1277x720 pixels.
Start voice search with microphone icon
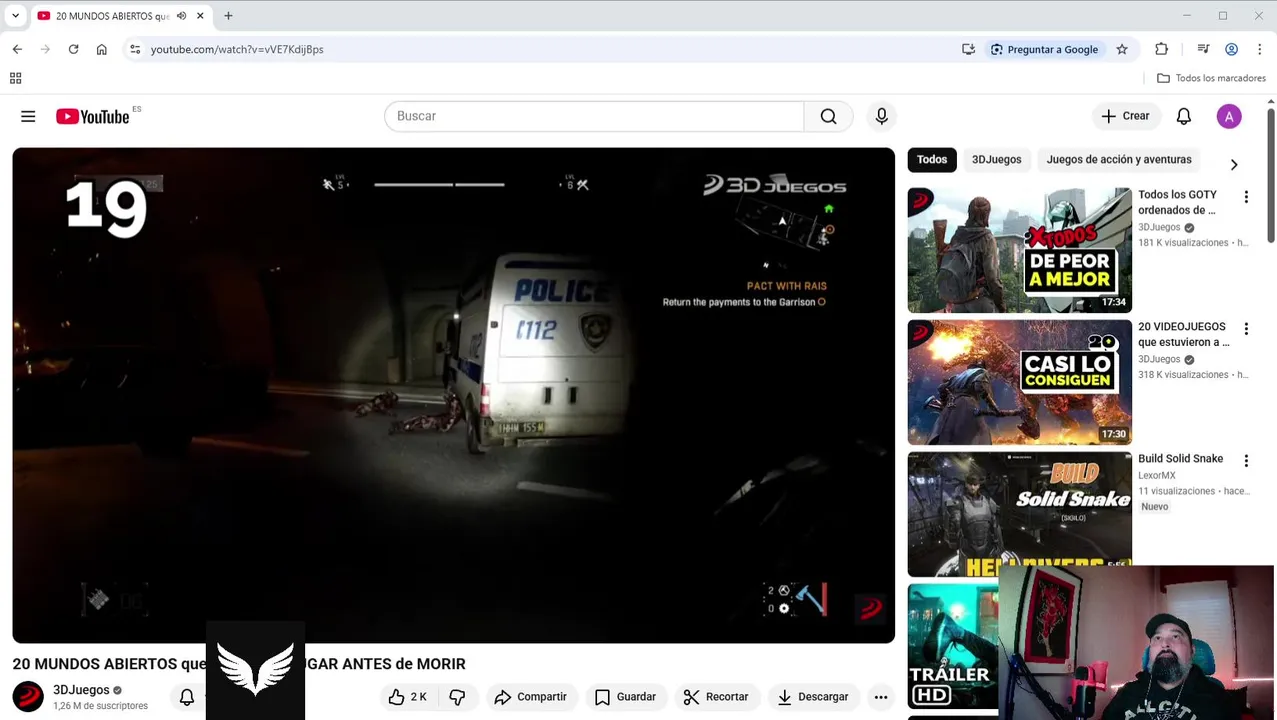[x=881, y=116]
